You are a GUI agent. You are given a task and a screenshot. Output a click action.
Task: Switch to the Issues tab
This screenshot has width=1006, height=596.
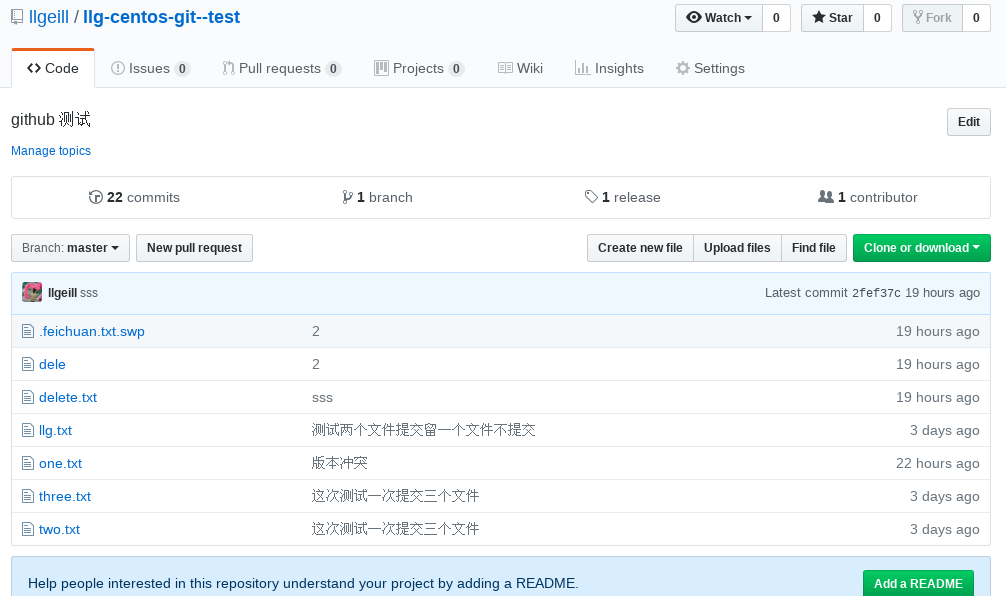150,68
